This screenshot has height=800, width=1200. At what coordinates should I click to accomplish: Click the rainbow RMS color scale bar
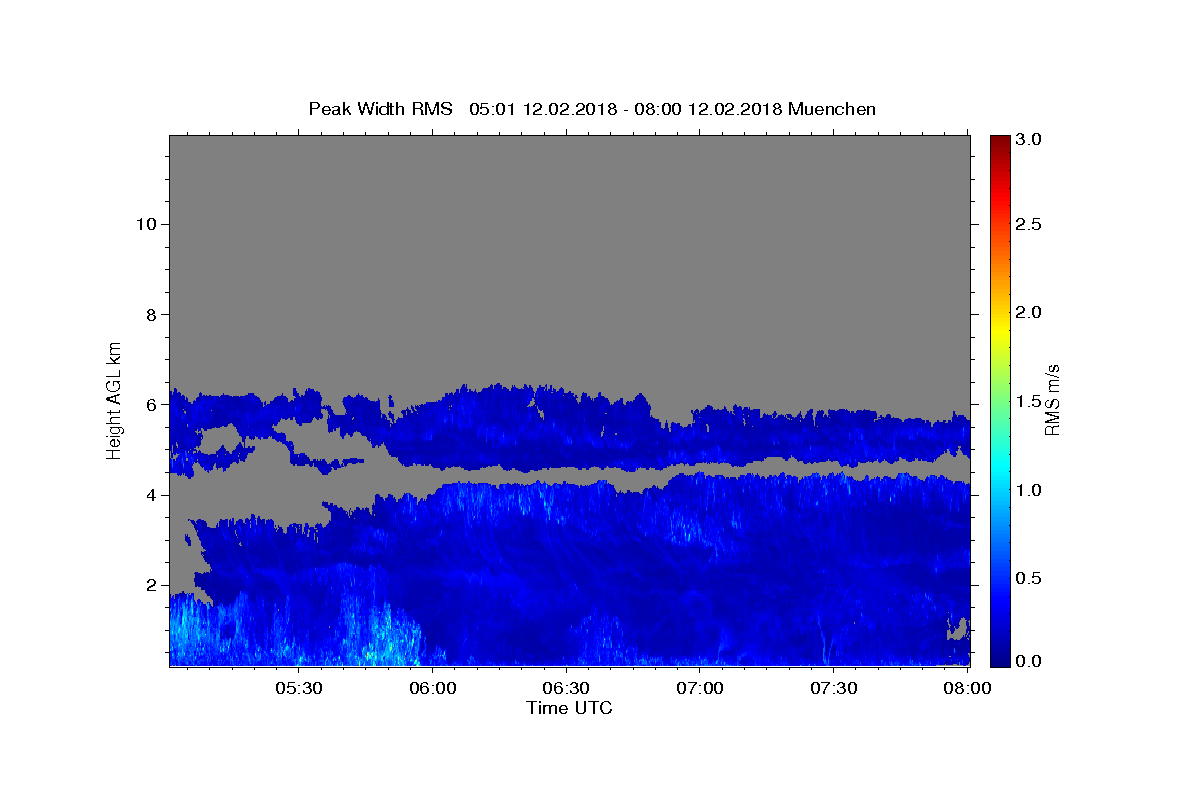(x=1000, y=400)
